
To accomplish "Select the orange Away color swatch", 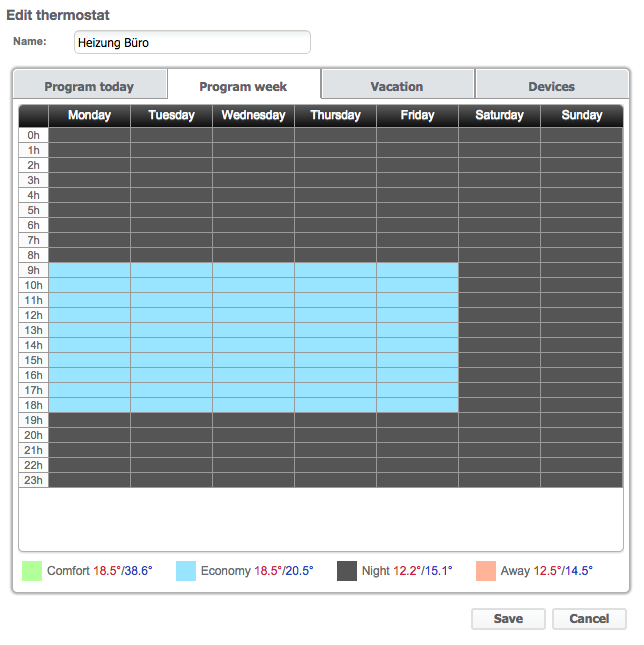I will [486, 571].
